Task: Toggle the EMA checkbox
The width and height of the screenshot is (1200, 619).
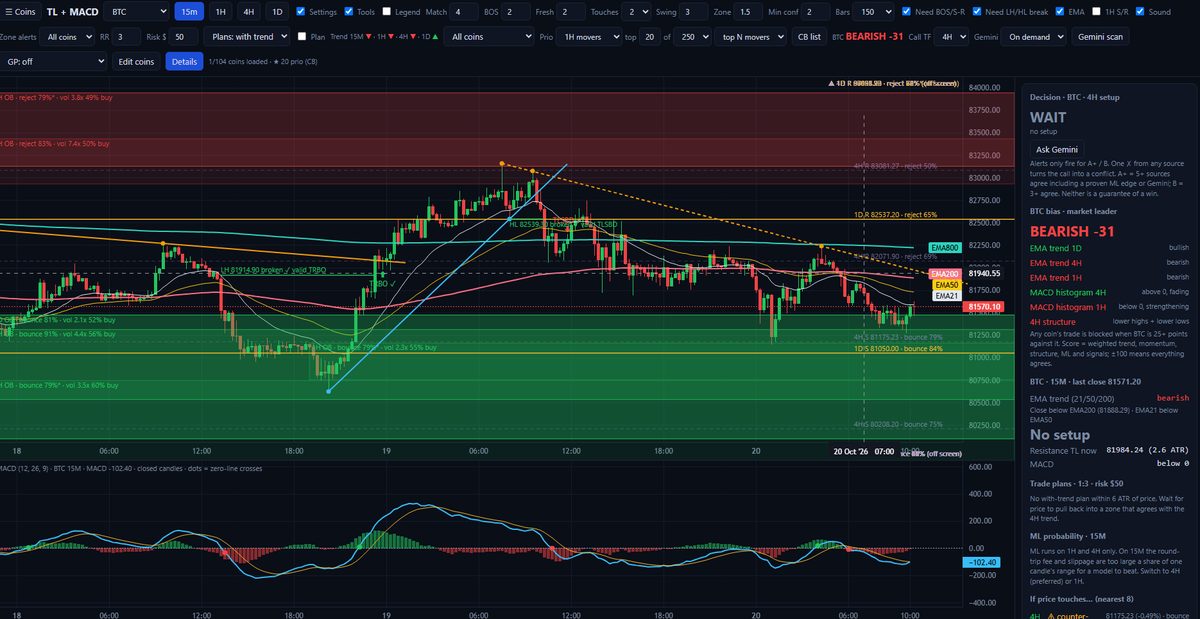Action: 1058,12
